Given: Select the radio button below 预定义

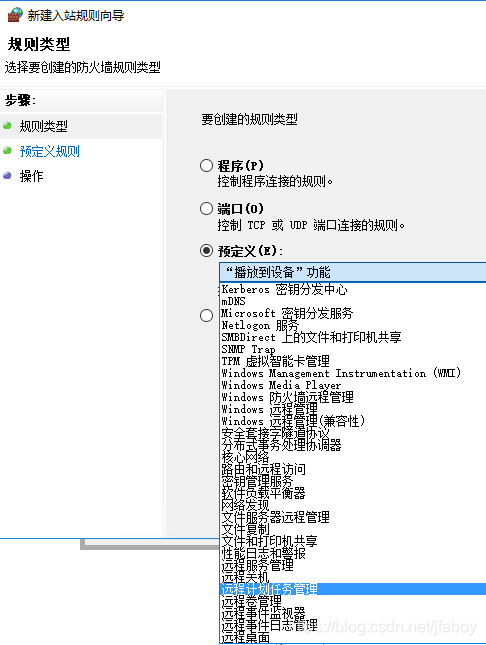Looking at the screenshot, I should click(x=206, y=316).
